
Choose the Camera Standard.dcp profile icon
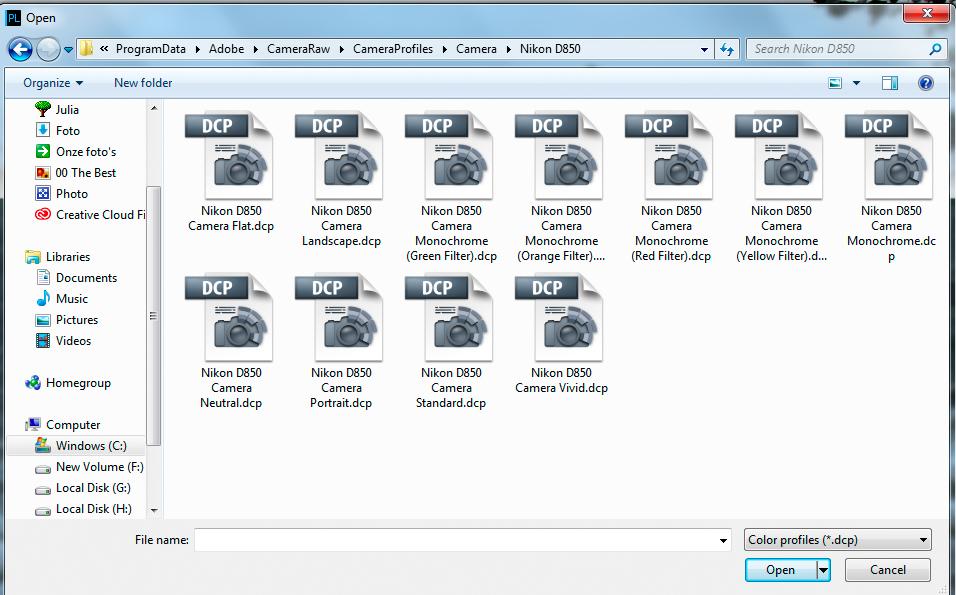point(449,317)
